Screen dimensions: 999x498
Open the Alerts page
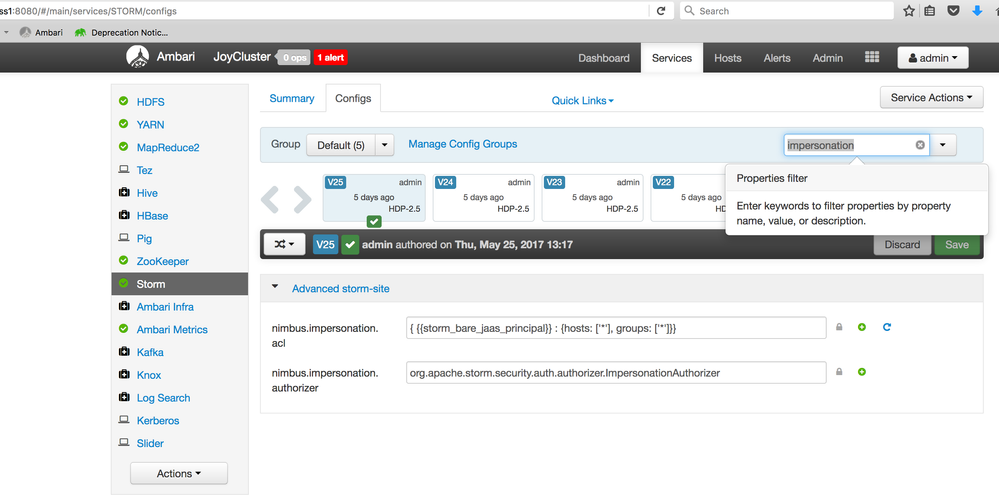tap(777, 58)
